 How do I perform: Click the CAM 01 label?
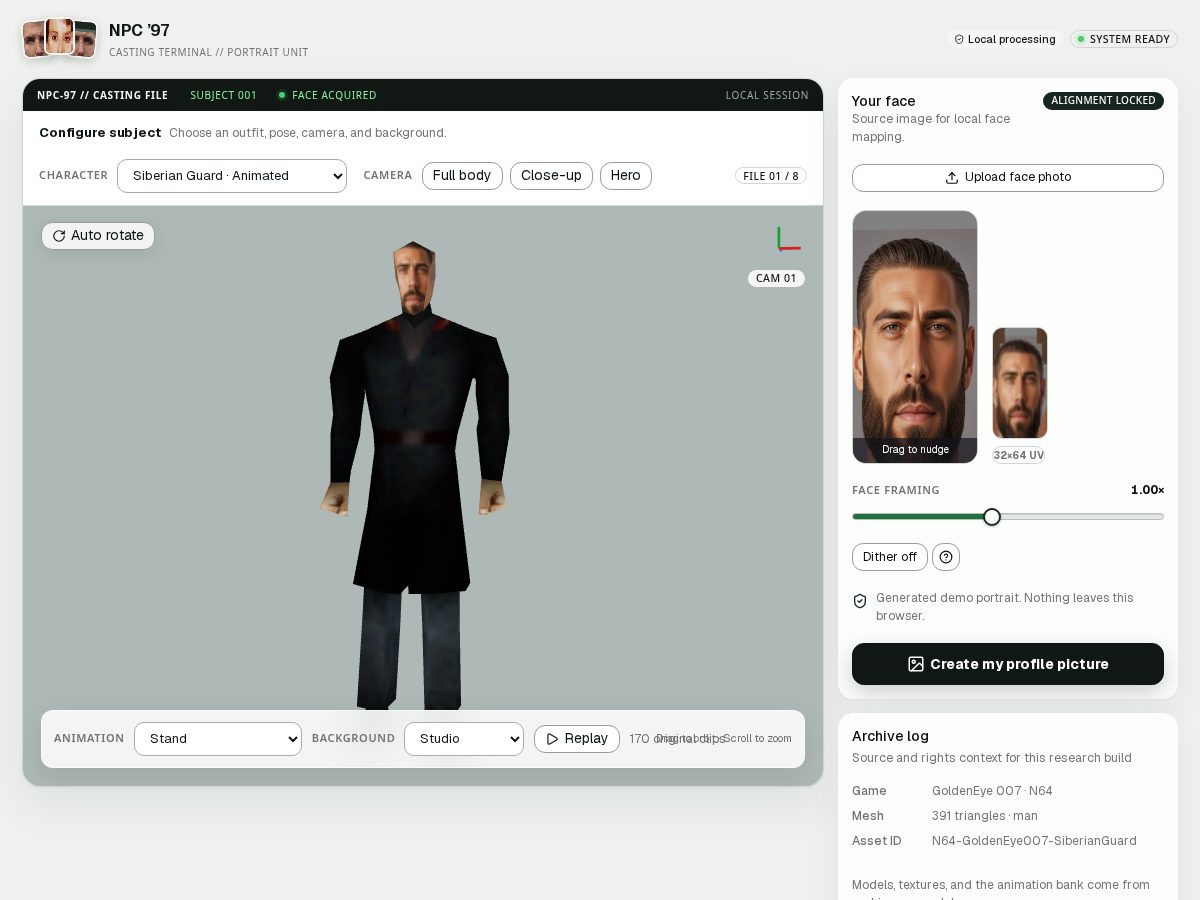(x=776, y=279)
